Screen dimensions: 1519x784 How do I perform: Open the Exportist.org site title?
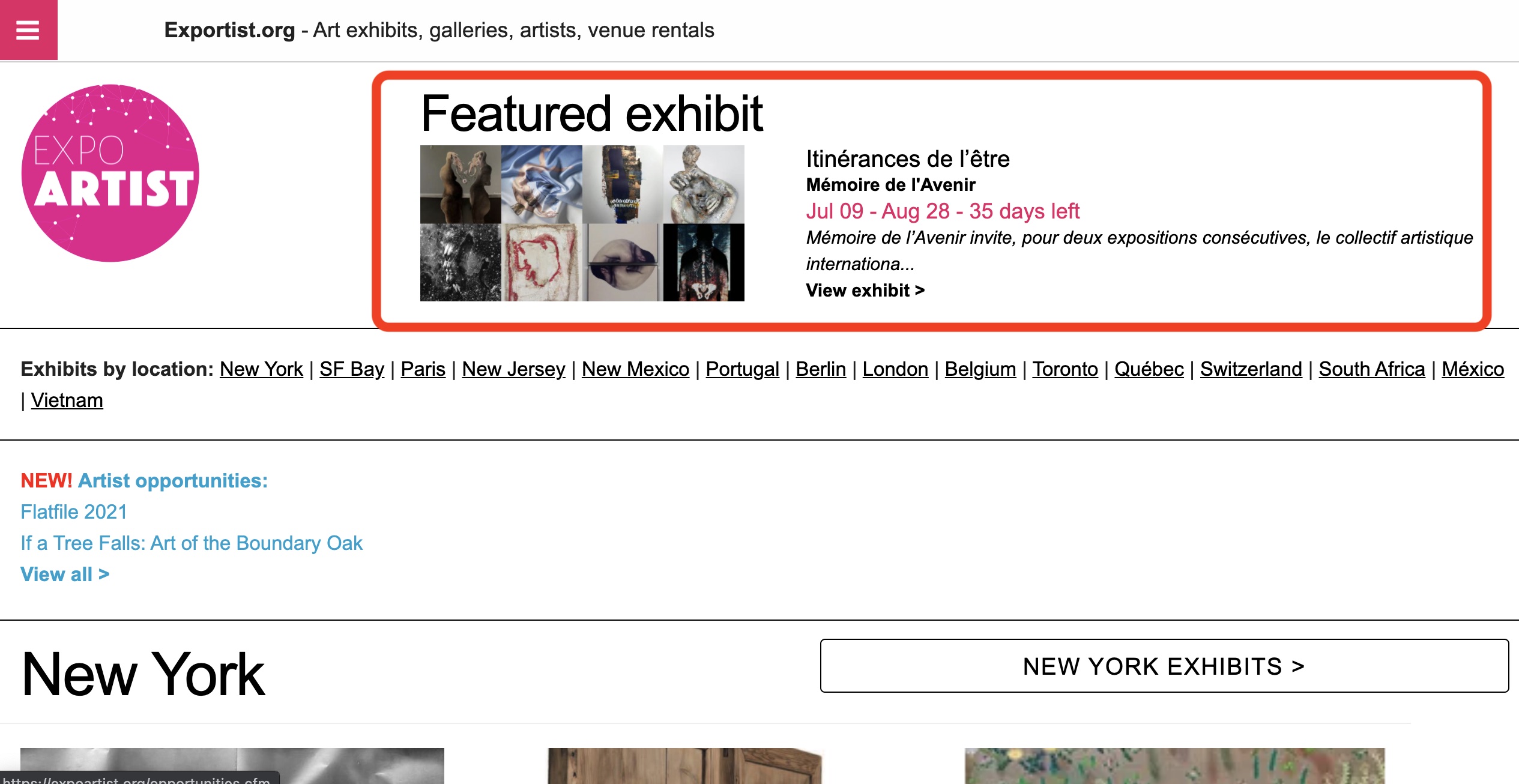click(229, 30)
